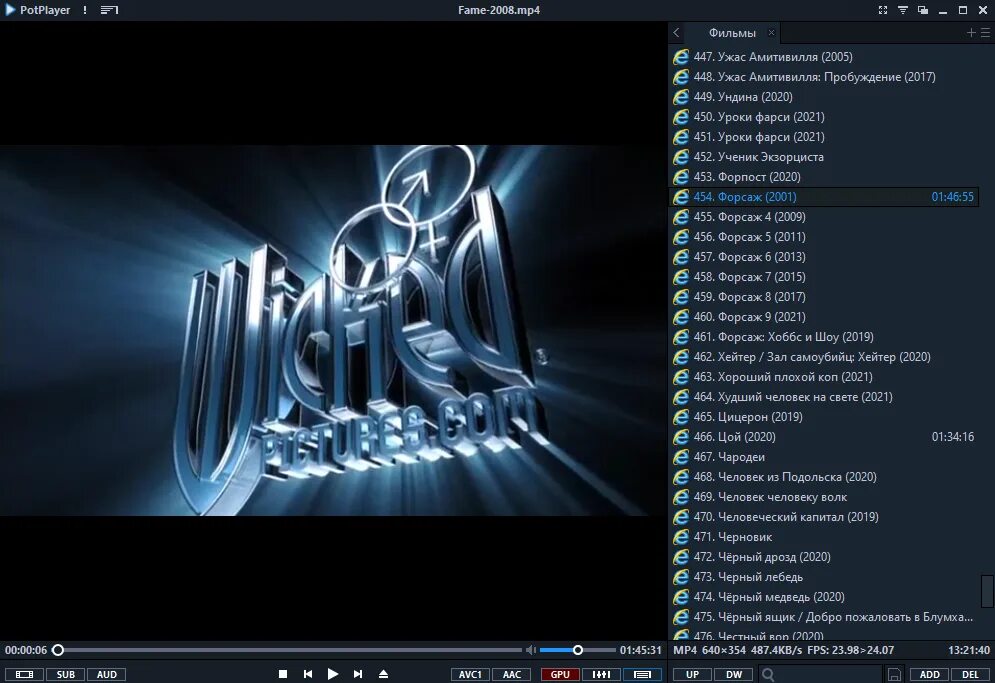Move playlist item up with UP button
Image resolution: width=995 pixels, height=683 pixels.
pos(692,674)
